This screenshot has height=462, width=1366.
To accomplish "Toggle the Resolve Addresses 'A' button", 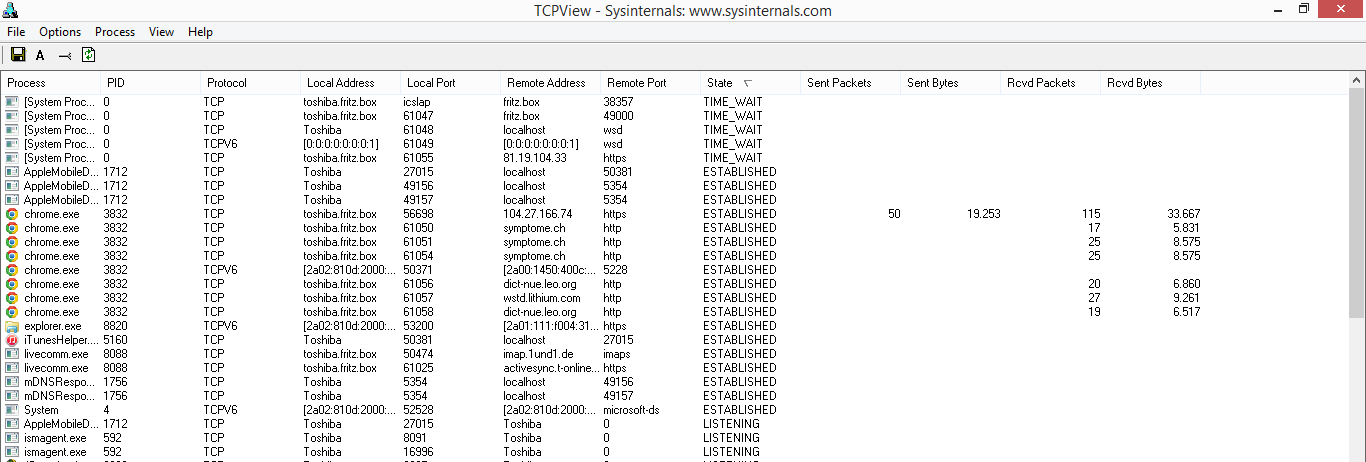I will tap(40, 56).
